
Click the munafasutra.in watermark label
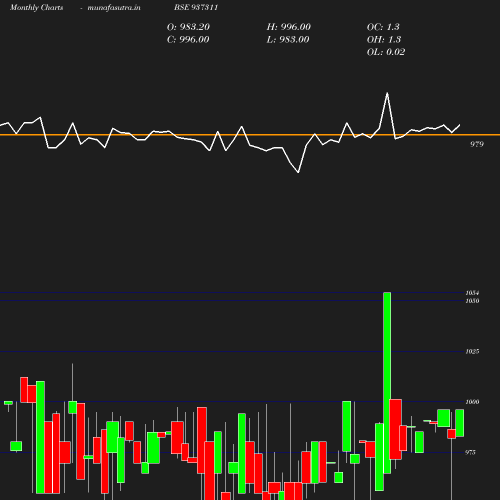coord(114,7)
